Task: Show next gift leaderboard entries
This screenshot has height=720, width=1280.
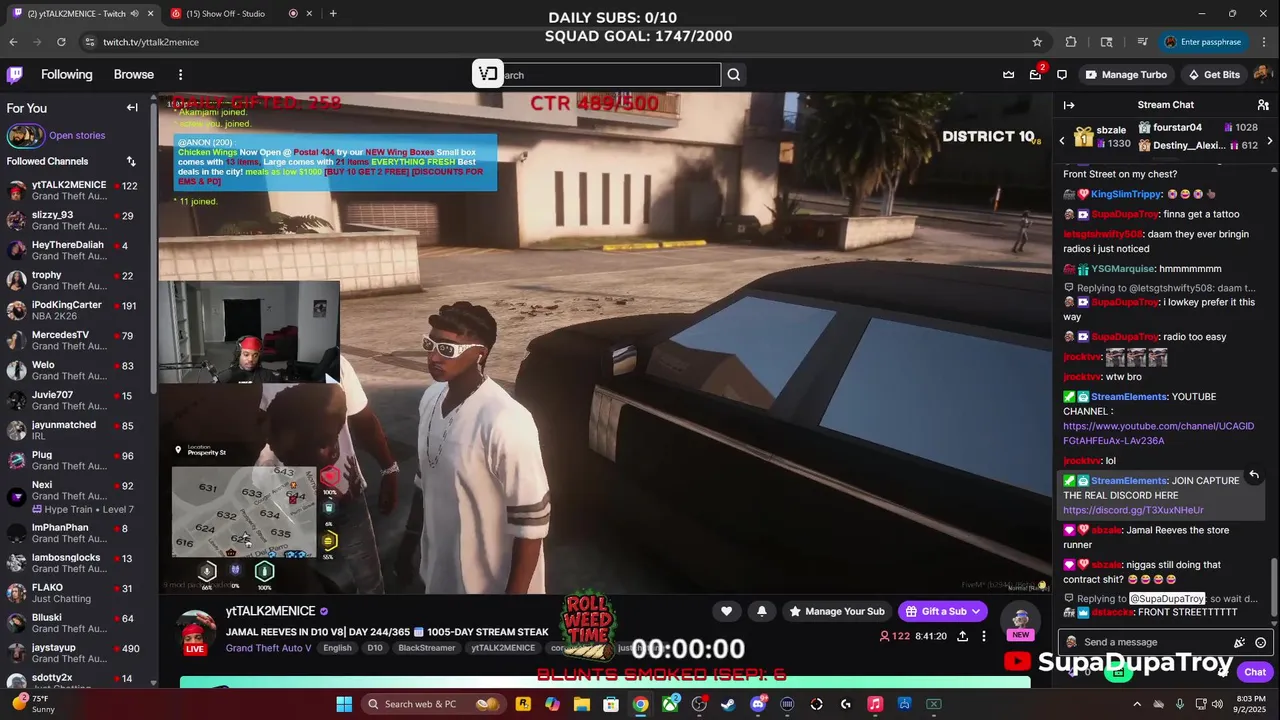Action: (1270, 141)
